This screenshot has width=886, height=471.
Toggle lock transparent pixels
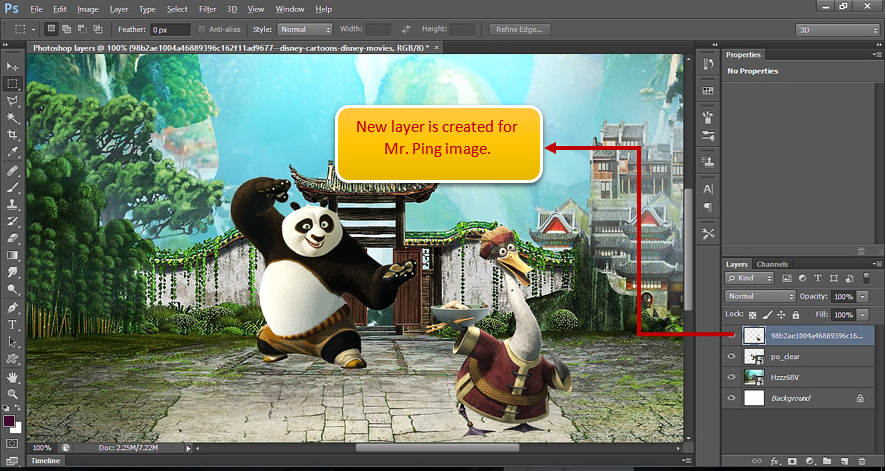coord(753,315)
